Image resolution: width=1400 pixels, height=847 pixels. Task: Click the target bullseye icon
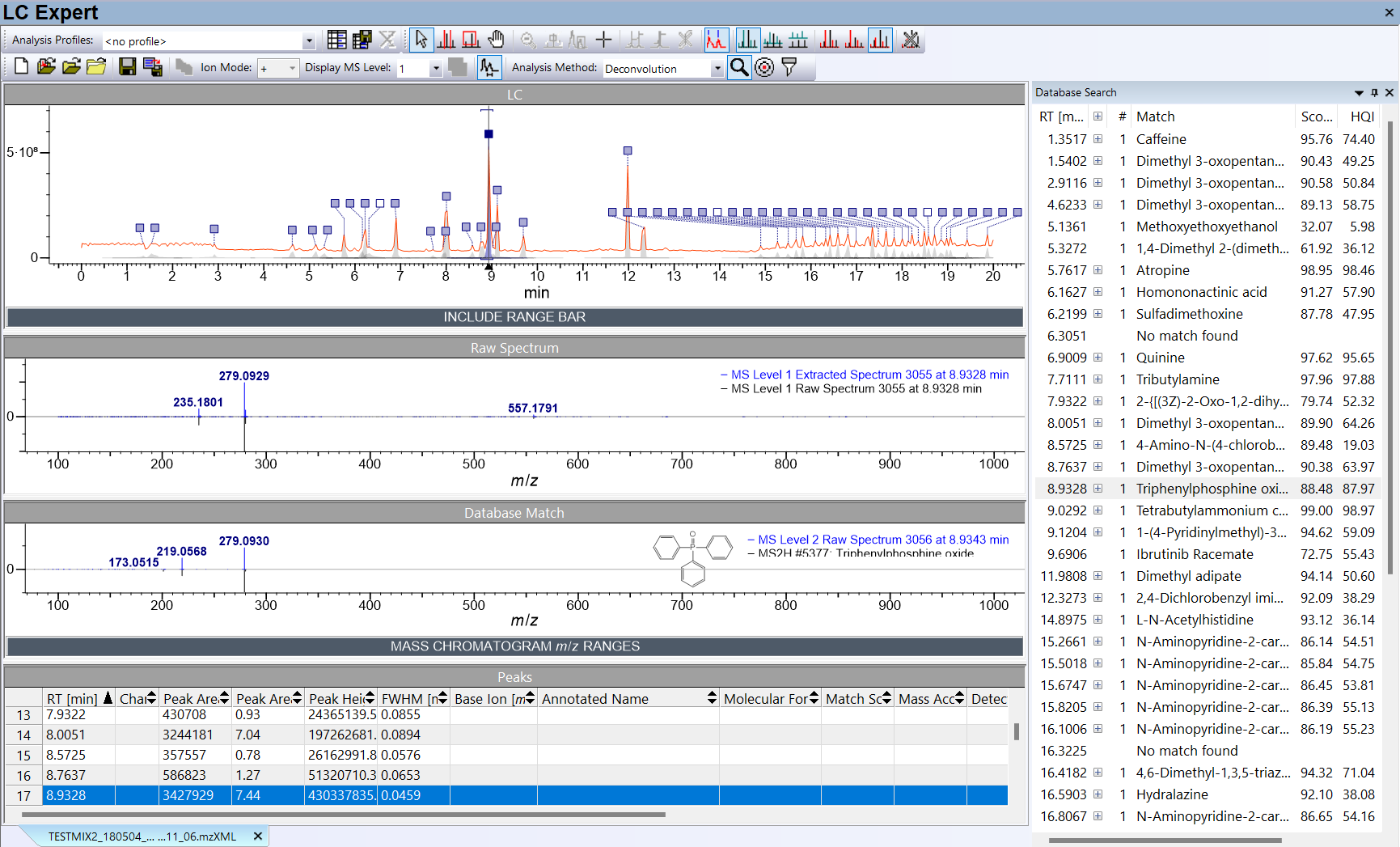tap(764, 67)
